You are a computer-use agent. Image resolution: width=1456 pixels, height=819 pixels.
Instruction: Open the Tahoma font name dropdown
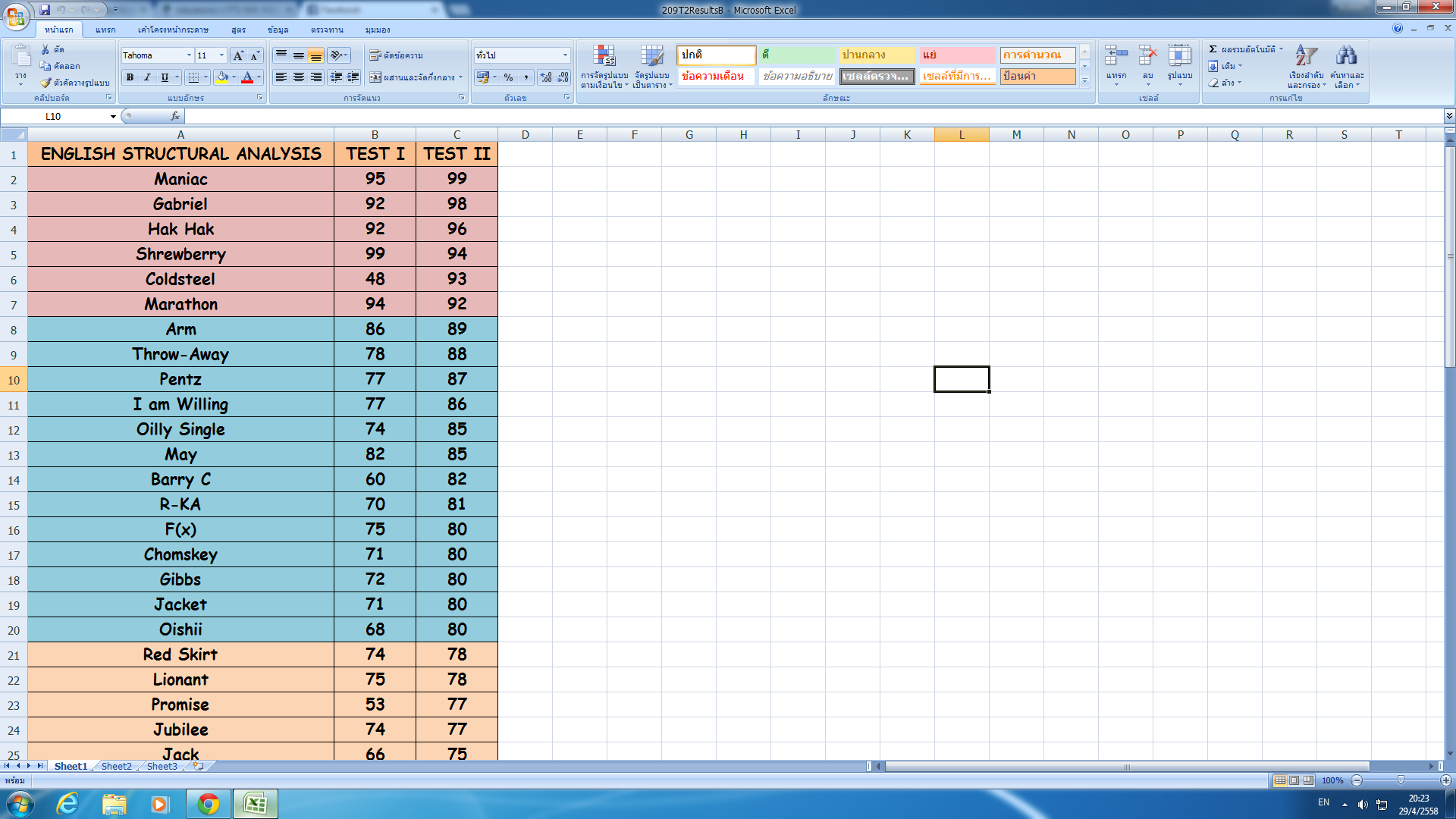click(189, 55)
